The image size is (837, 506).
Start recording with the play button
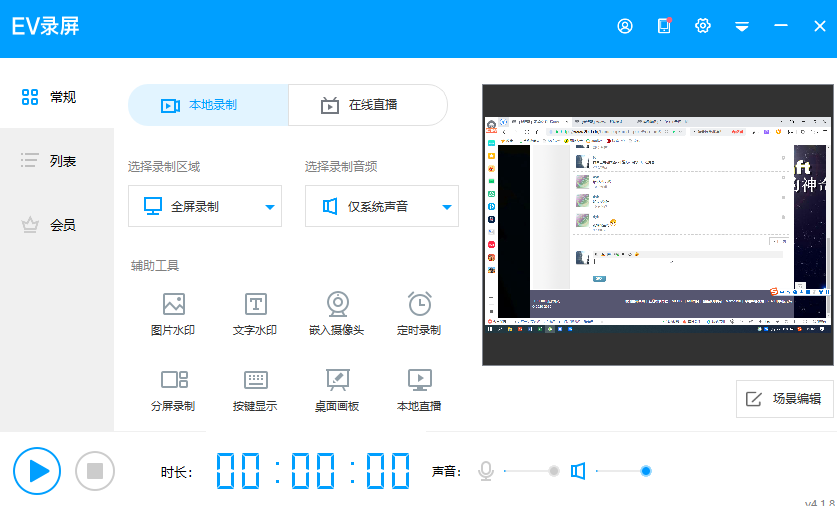(37, 471)
